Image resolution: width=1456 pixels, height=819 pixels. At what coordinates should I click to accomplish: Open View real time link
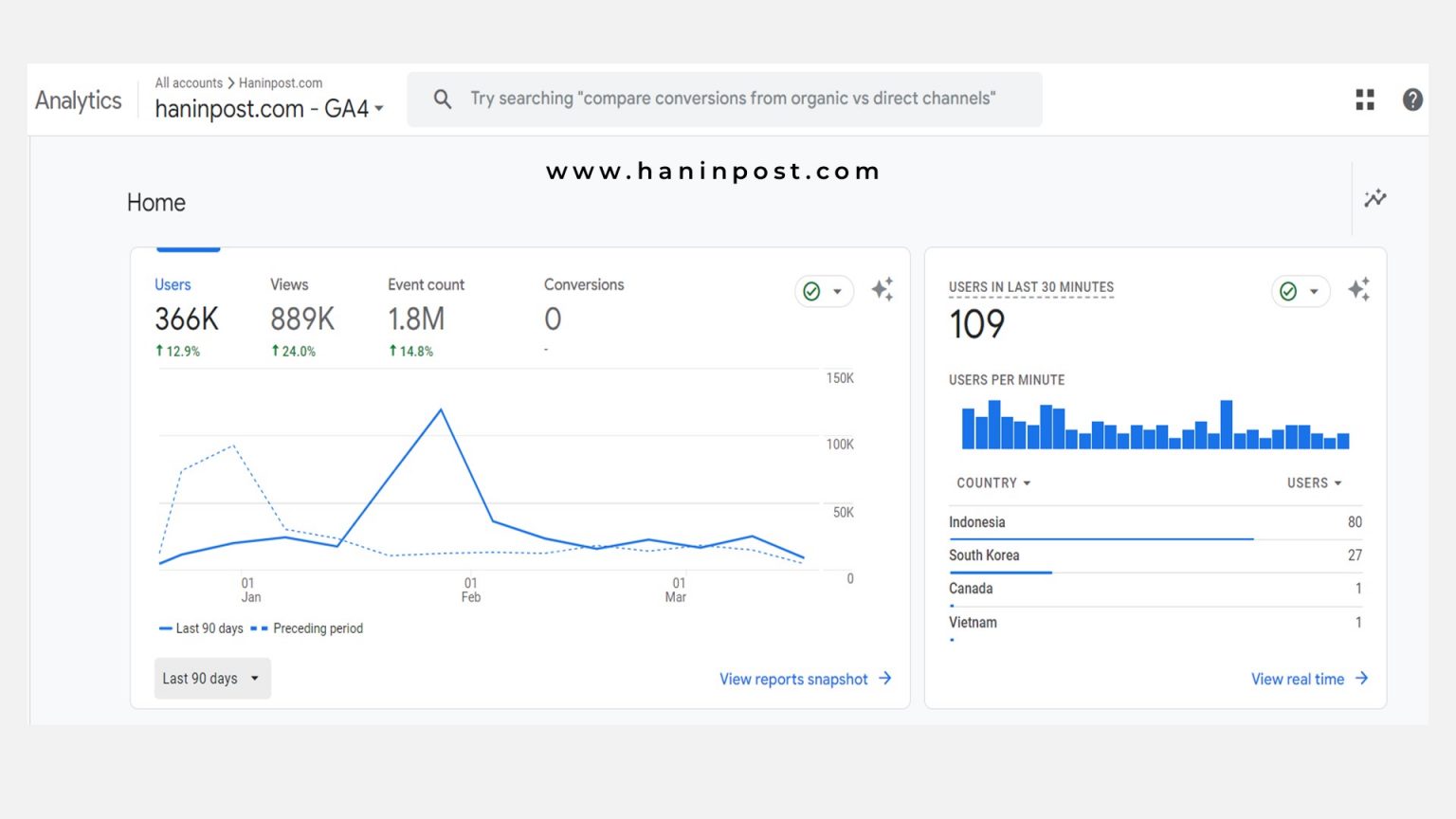[x=1308, y=679]
